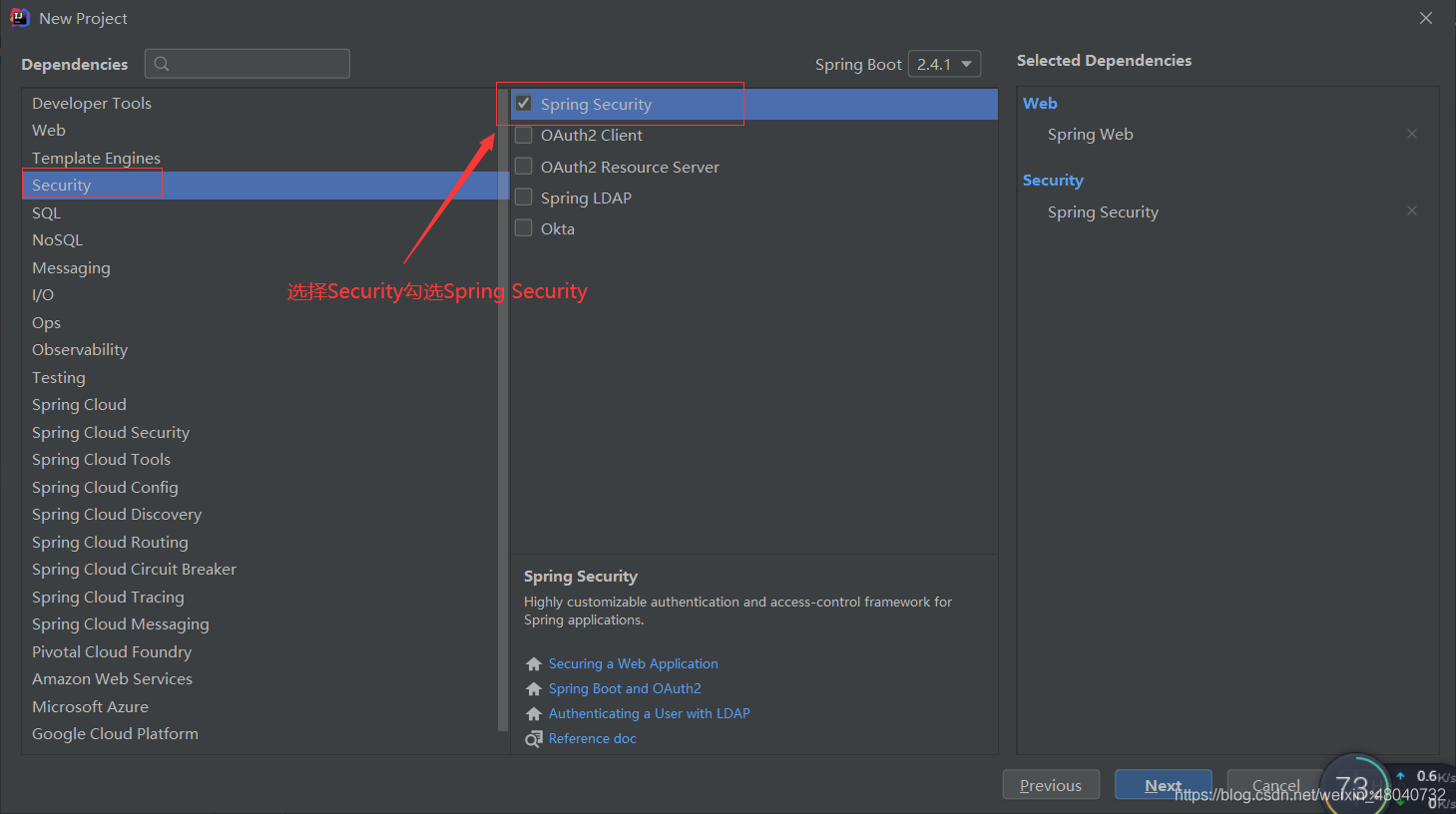Click the Web group header in Selected Dependencies
The image size is (1456, 814).
[1040, 103]
